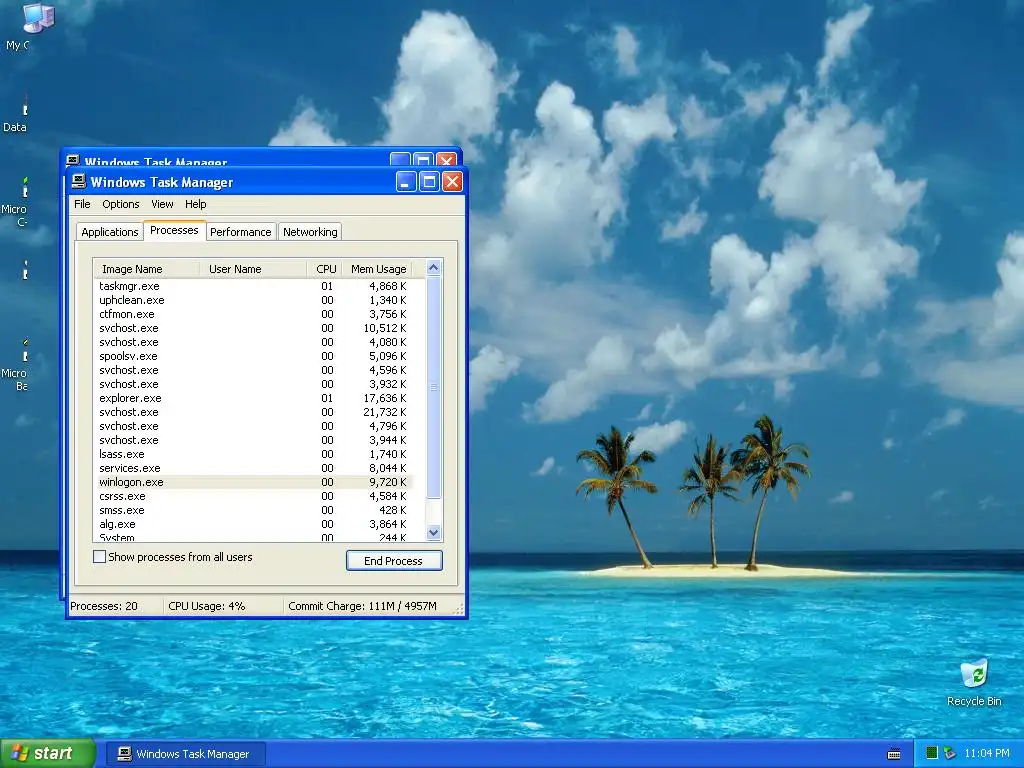The image size is (1024, 768).
Task: Close the rear Task Manager window
Action: (446, 160)
